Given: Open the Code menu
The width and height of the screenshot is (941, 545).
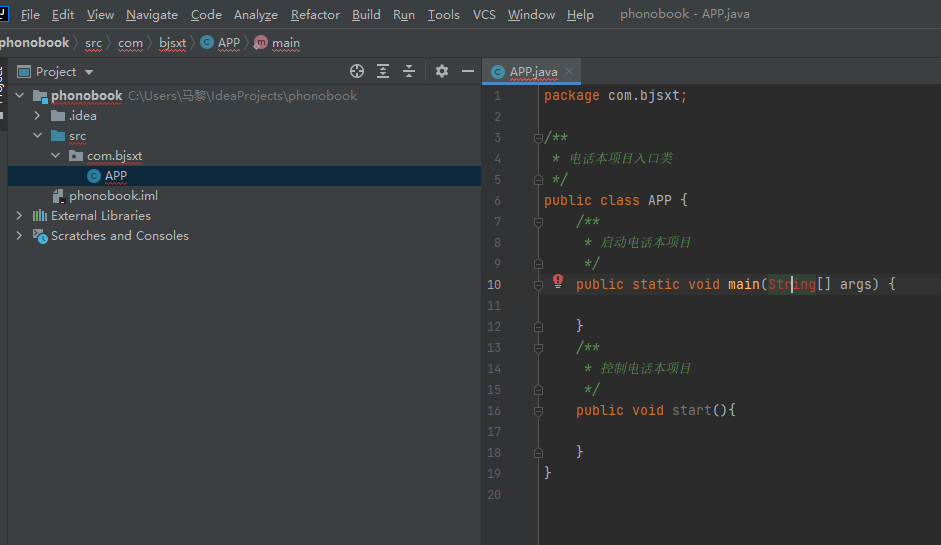Looking at the screenshot, I should click(x=206, y=14).
